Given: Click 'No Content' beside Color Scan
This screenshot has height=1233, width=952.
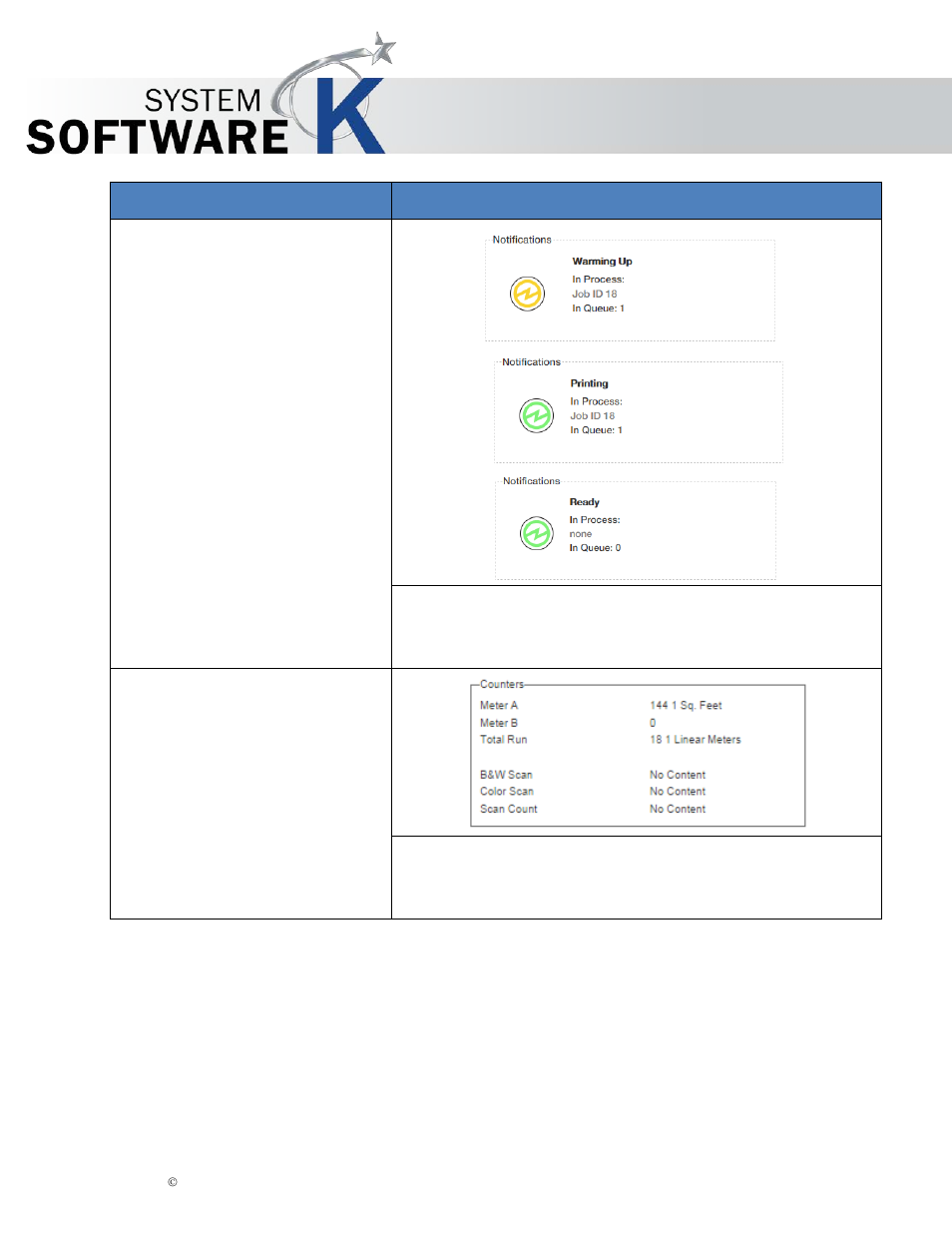Looking at the screenshot, I should pos(678,792).
